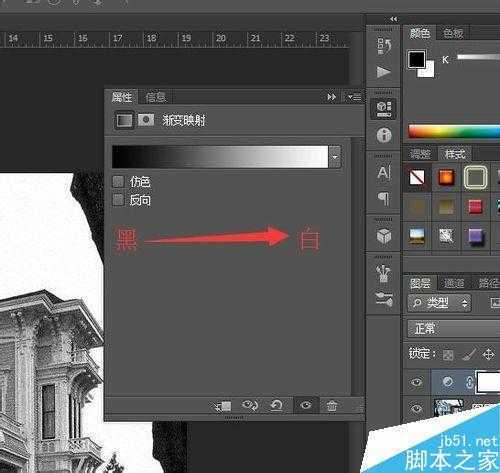The height and width of the screenshot is (473, 500).
Task: Open the 3D panel cube icon
Action: coord(384,236)
